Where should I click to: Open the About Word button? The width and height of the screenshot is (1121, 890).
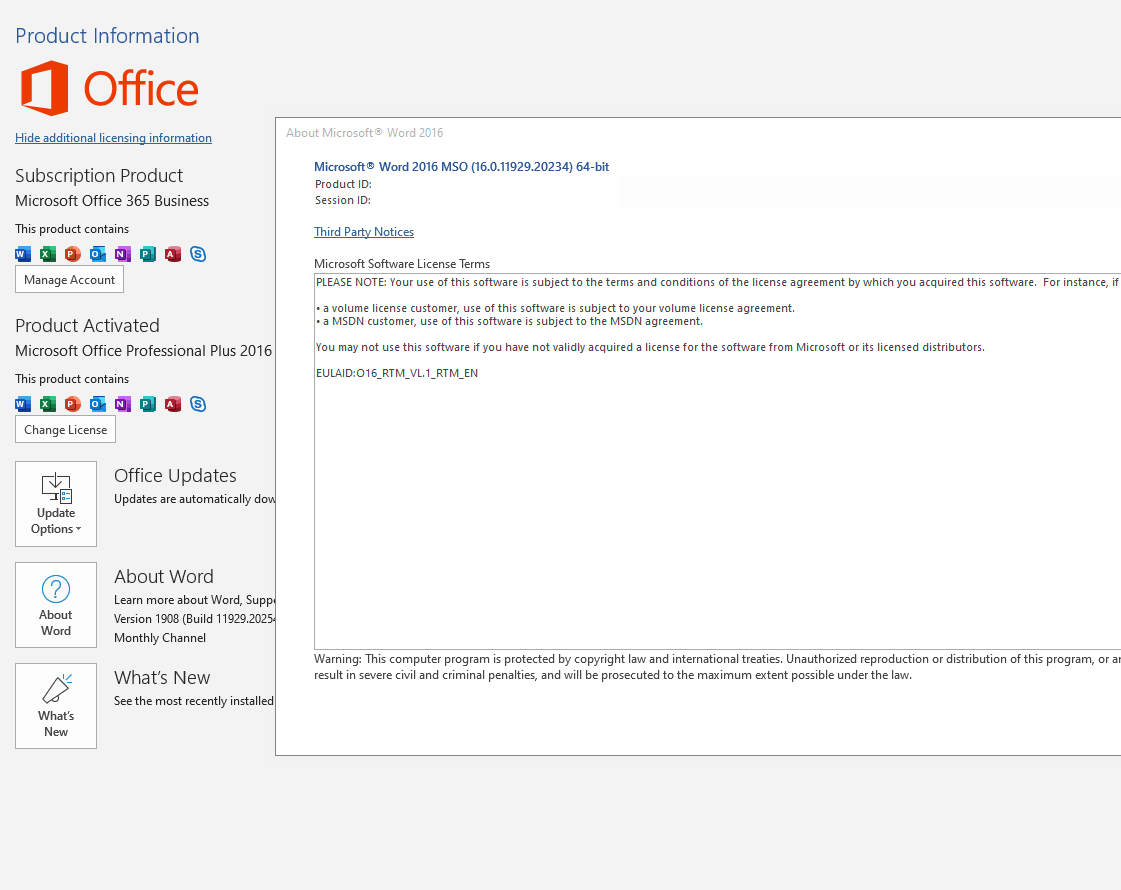pyautogui.click(x=56, y=605)
